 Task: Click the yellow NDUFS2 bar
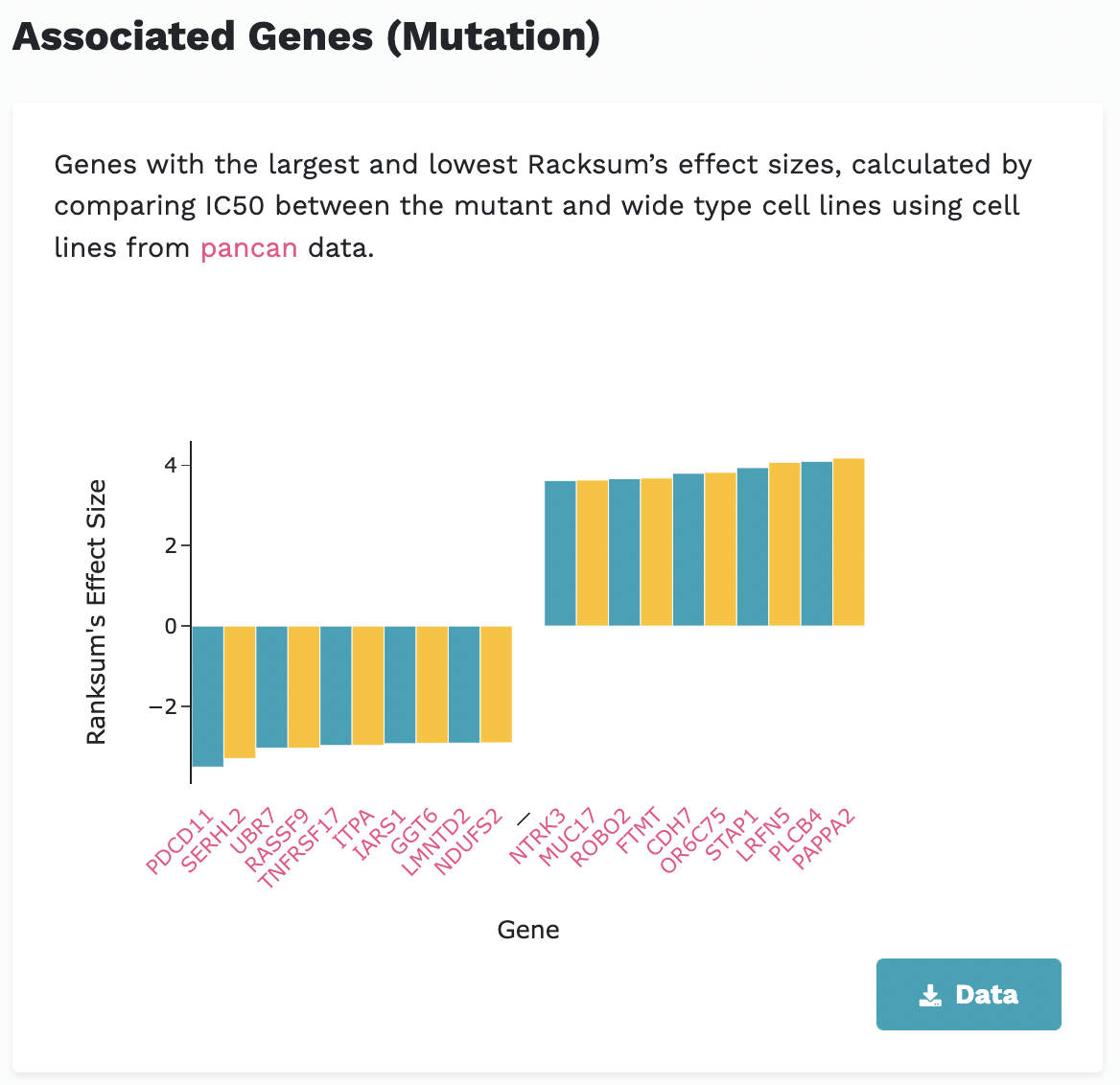(496, 683)
